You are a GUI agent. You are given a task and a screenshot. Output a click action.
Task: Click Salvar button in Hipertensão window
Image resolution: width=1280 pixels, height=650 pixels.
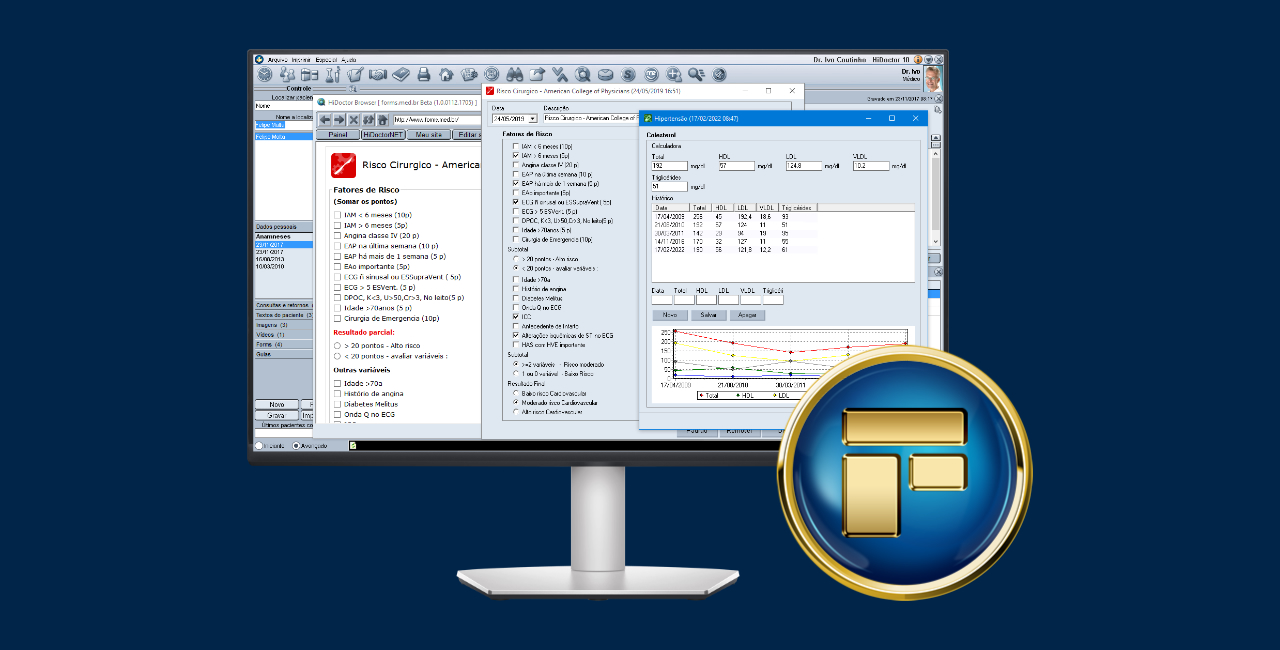(x=709, y=315)
